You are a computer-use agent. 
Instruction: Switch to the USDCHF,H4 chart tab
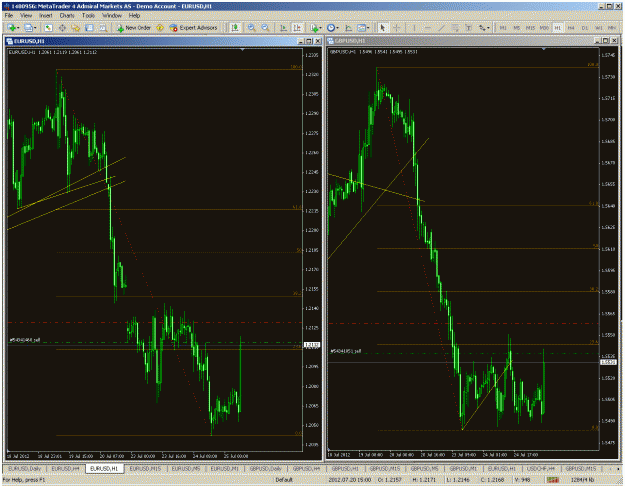pyautogui.click(x=540, y=468)
